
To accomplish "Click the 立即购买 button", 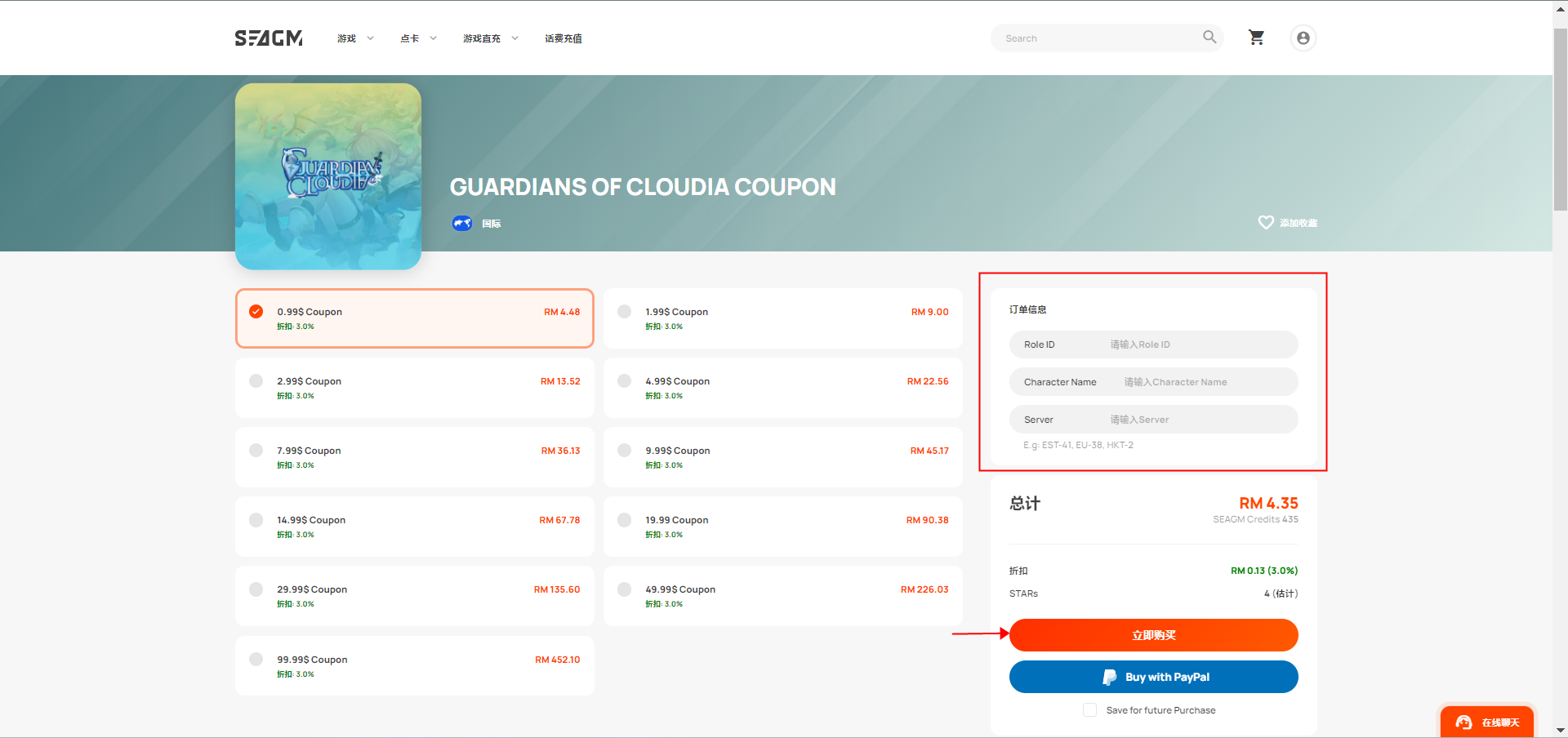I will pyautogui.click(x=1153, y=635).
